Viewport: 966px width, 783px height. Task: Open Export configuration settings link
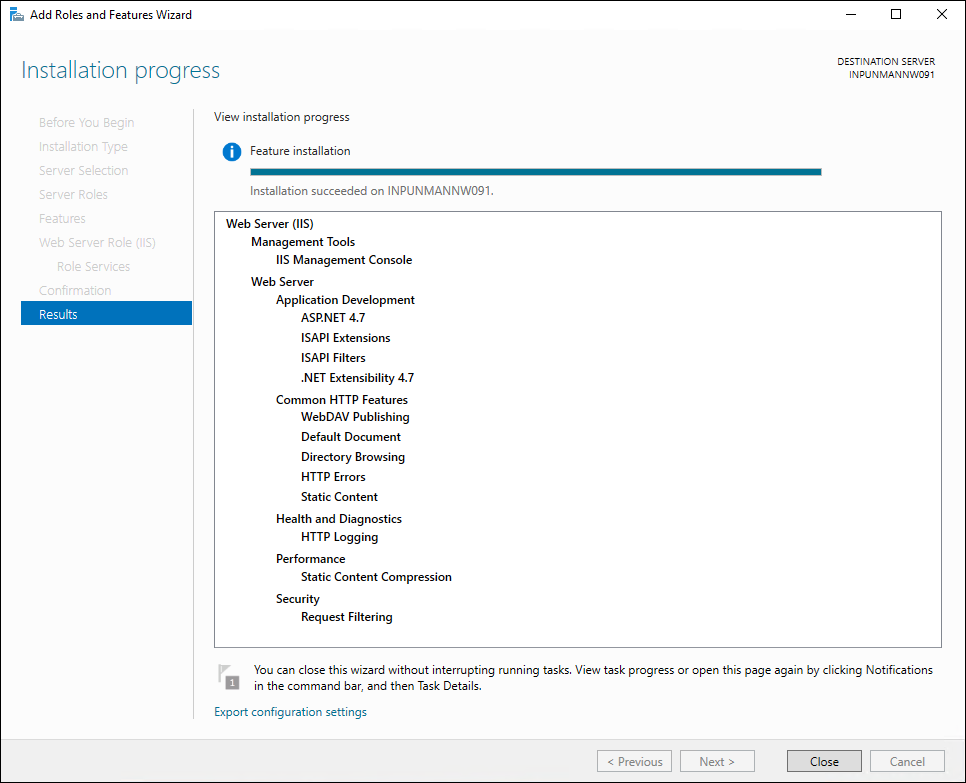[290, 712]
